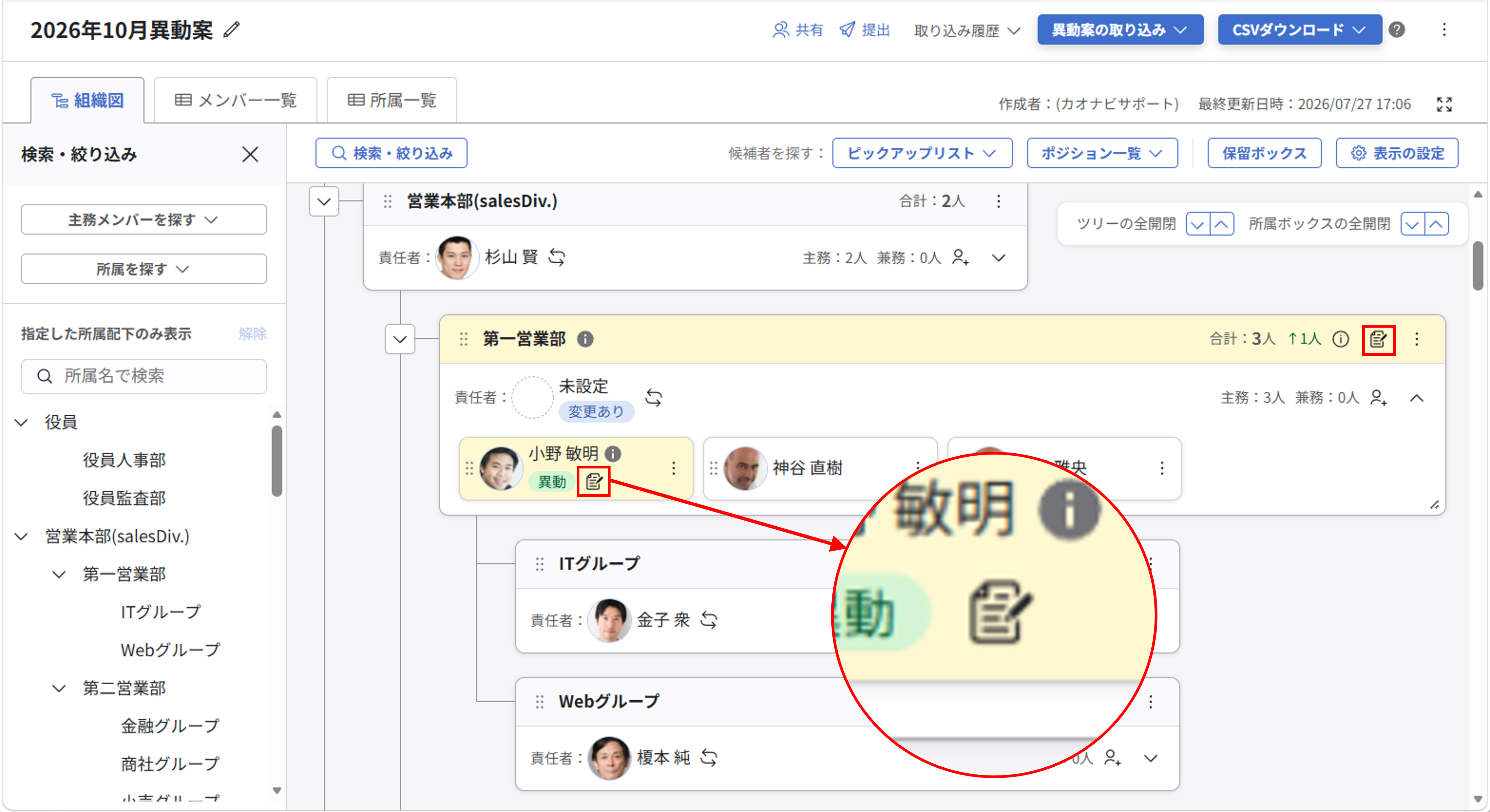Viewport: 1490px width, 812px height.
Task: Edit the 2026年10月異動案 title pencil icon
Action: 232,29
